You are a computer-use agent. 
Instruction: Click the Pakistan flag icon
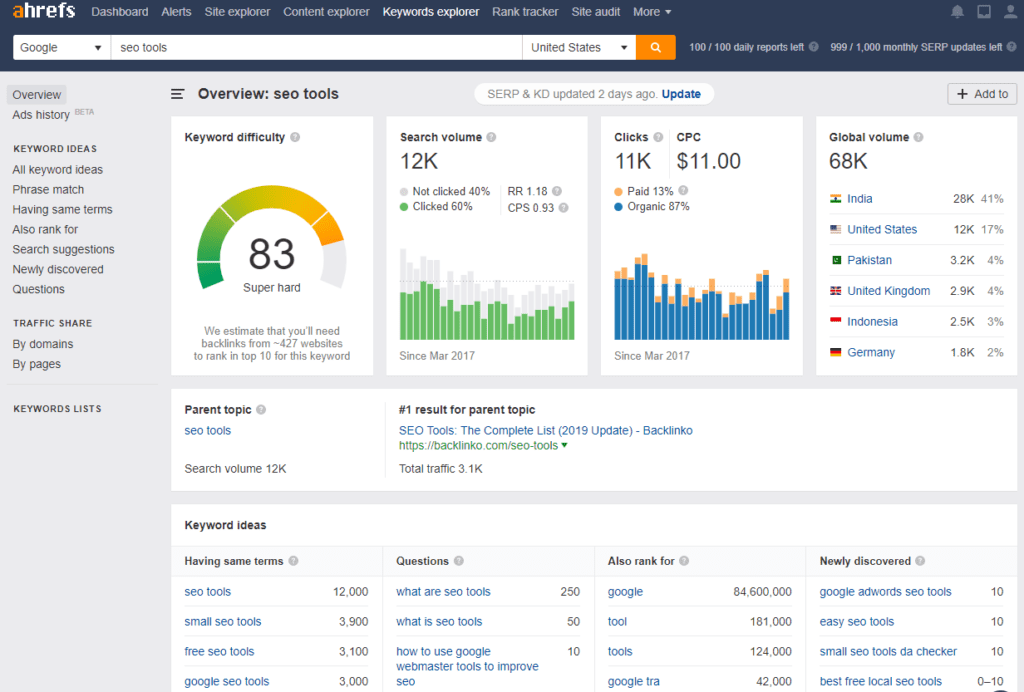coord(836,260)
